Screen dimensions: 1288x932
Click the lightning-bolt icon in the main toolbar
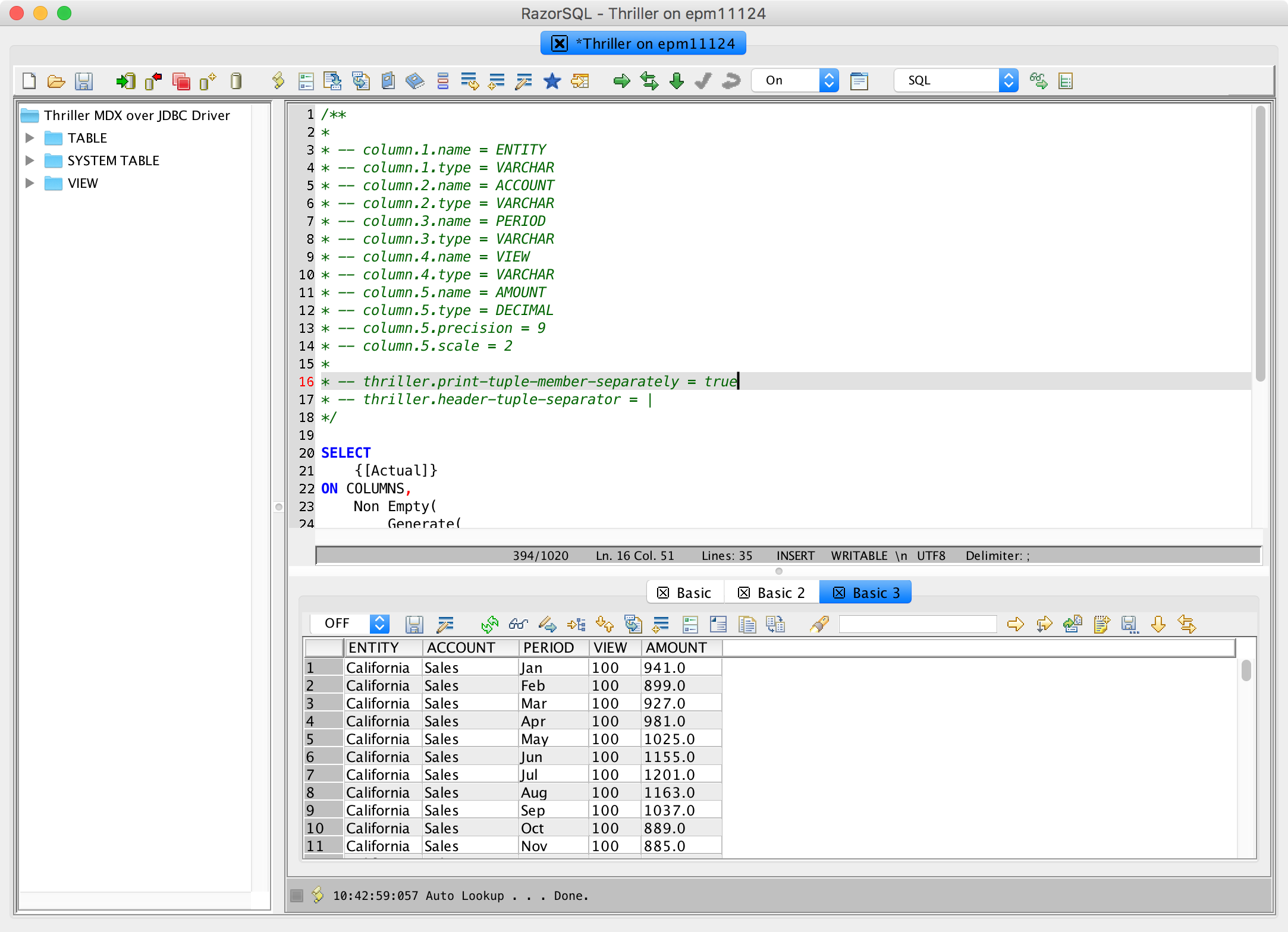coord(278,81)
